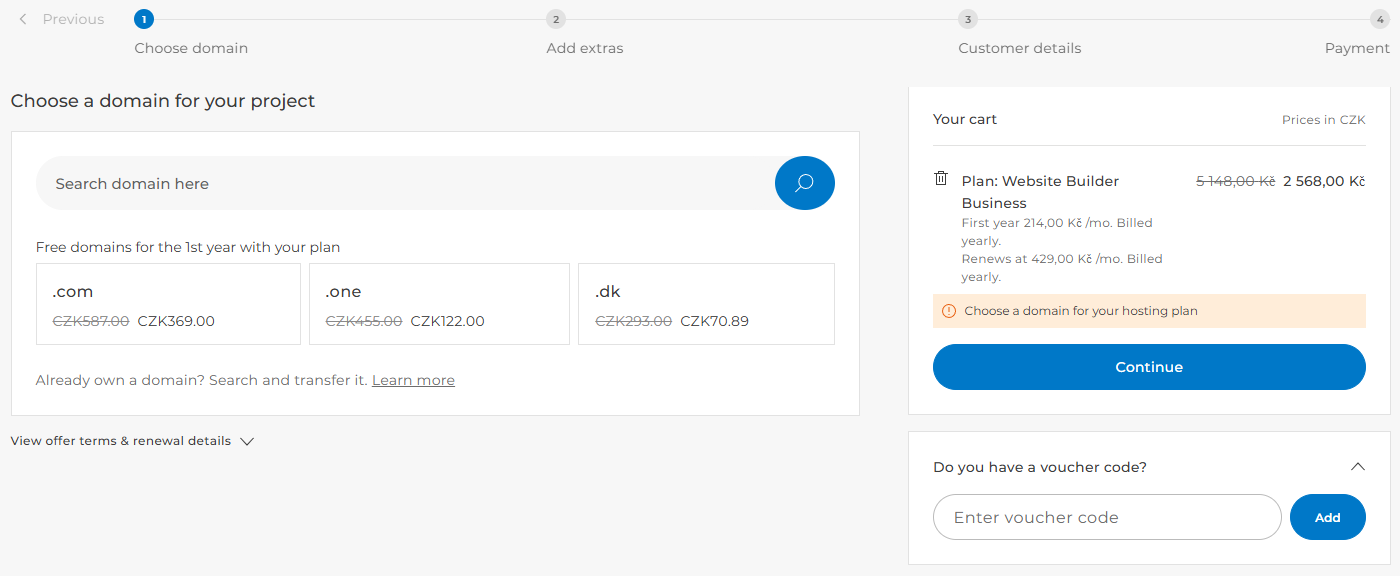Screen dimensions: 1400x576
Task: Open the Learn more link
Action: point(413,380)
